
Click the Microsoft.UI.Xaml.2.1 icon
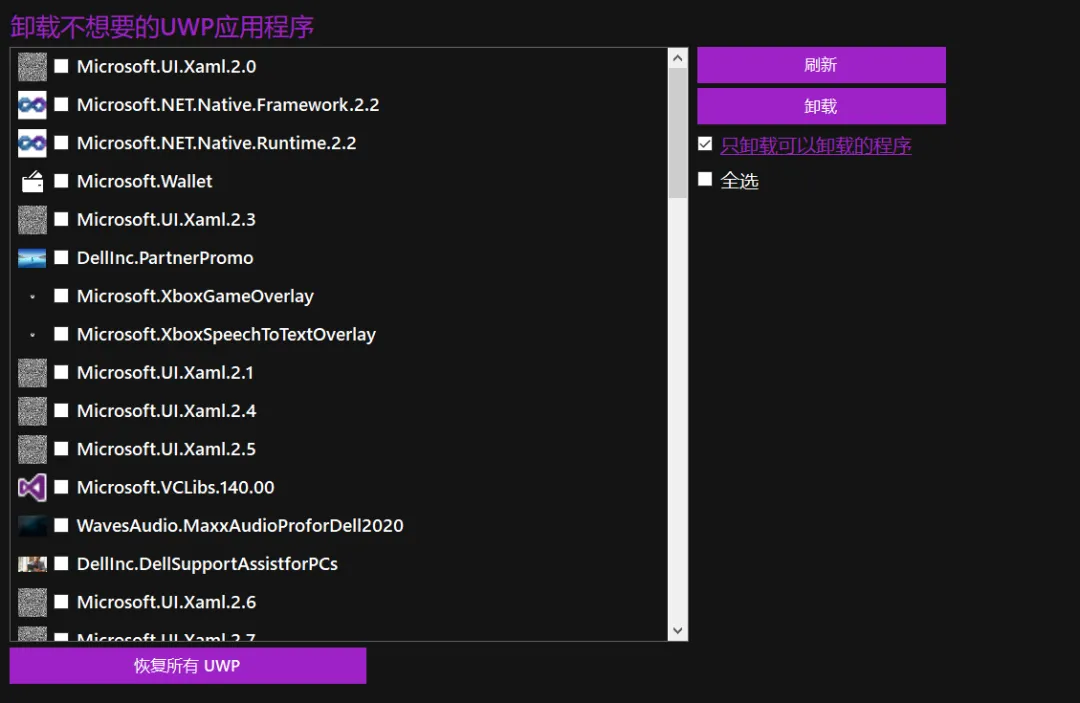tap(32, 373)
